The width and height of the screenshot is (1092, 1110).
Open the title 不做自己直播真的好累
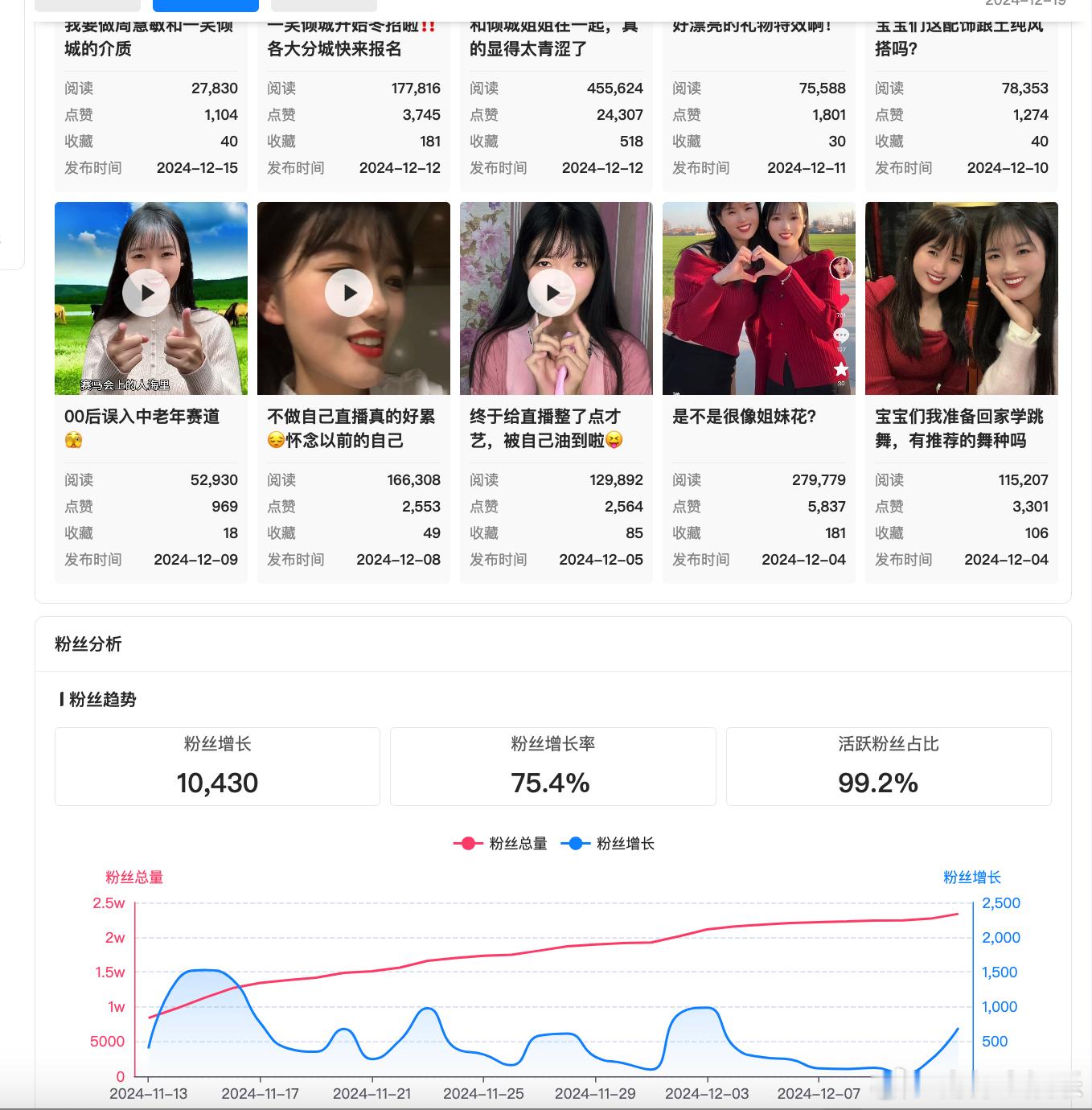(x=351, y=428)
